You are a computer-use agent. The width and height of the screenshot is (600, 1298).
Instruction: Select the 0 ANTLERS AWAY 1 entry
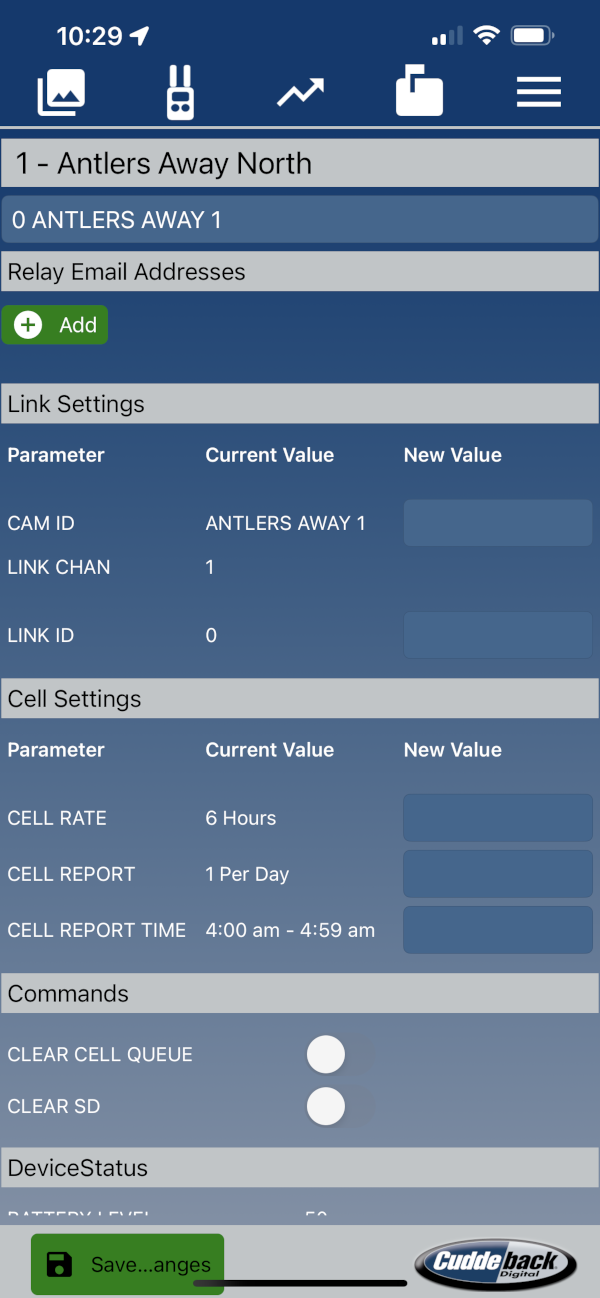click(x=300, y=220)
